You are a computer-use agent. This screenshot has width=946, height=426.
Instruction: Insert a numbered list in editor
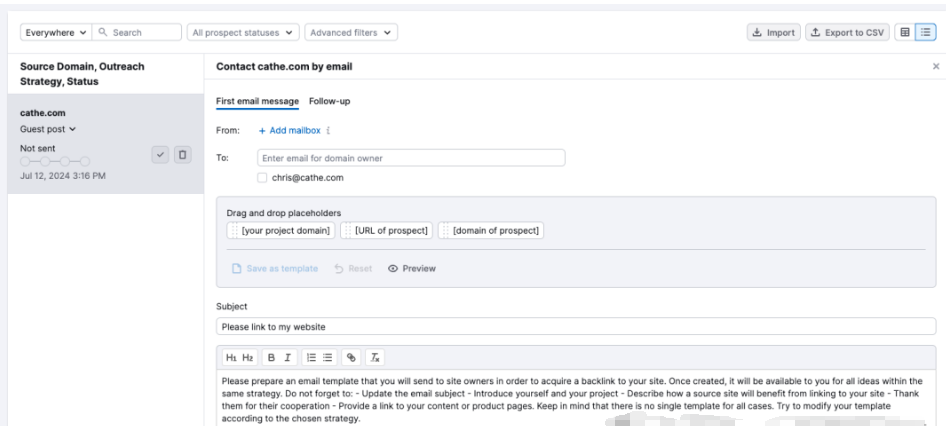pos(310,357)
